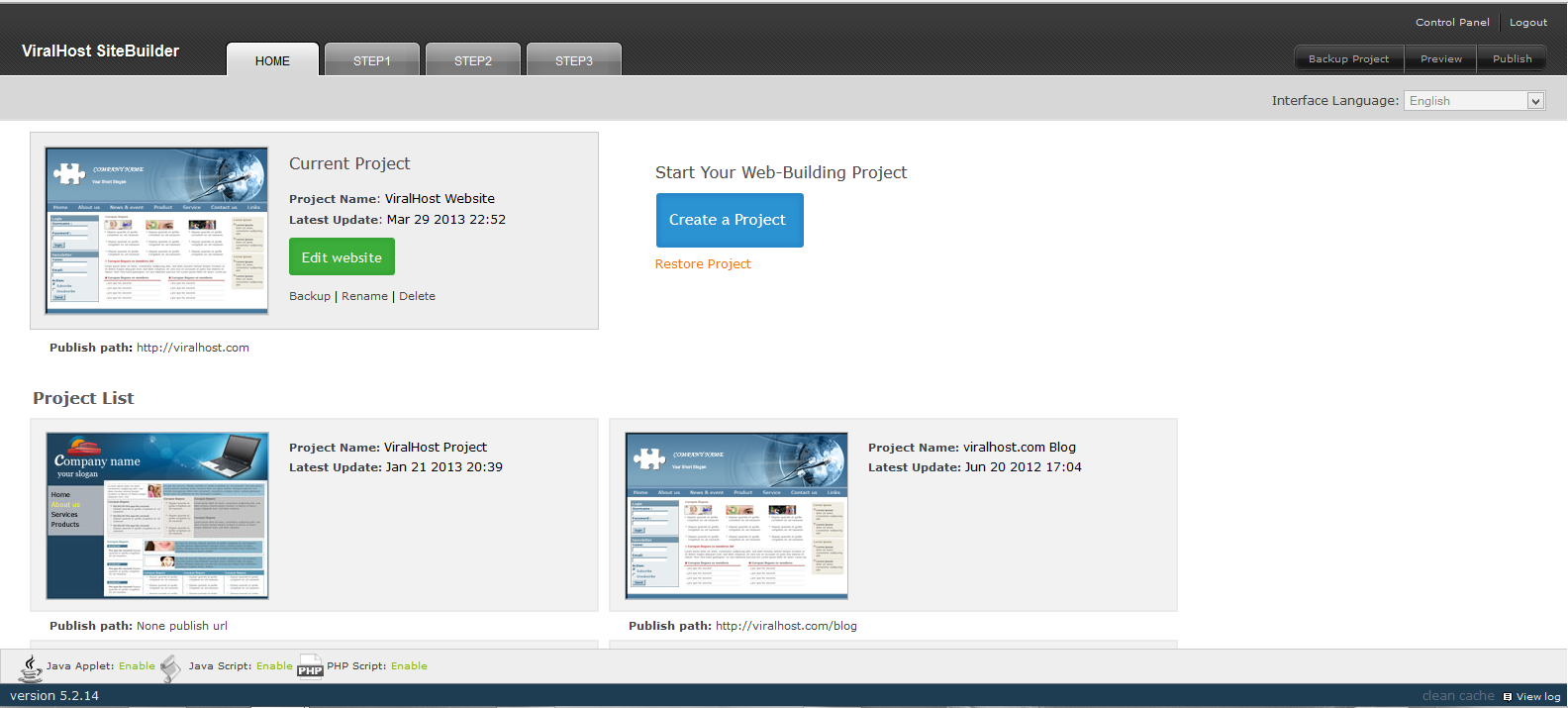The height and width of the screenshot is (708, 1568).
Task: Click the Java Script scroll icon
Action: [170, 668]
